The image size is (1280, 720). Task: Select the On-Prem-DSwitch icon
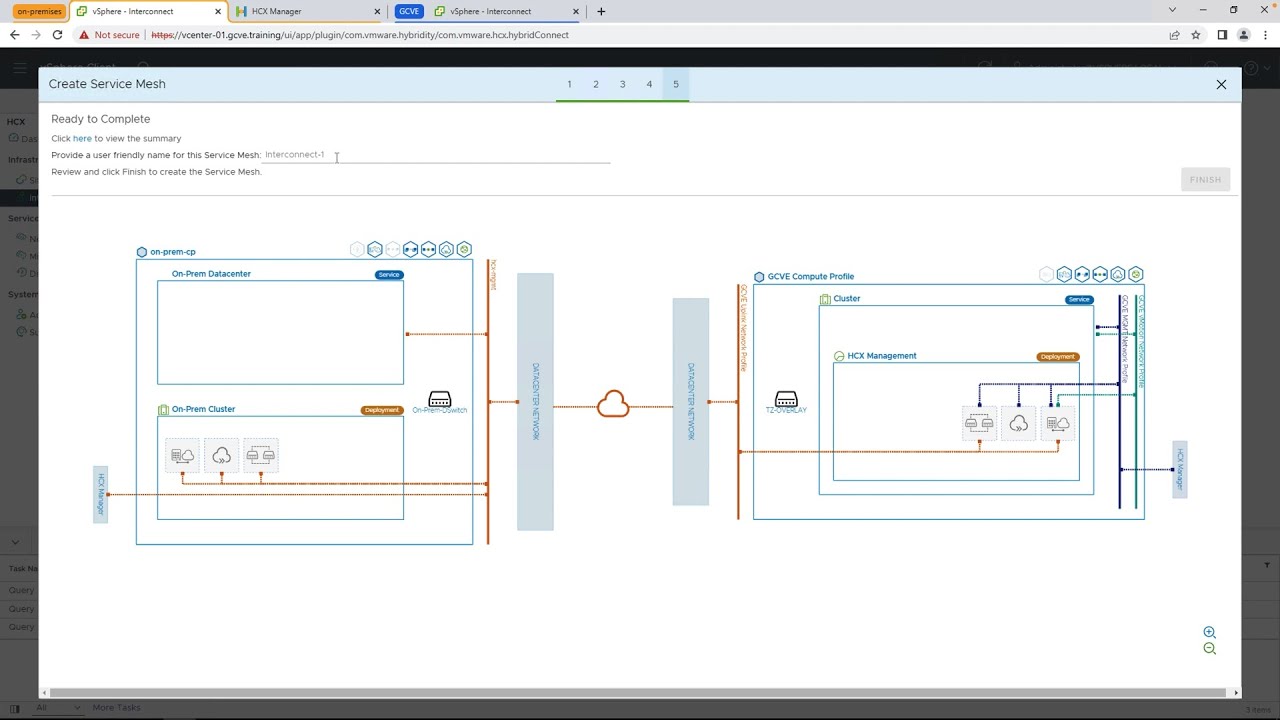439,399
